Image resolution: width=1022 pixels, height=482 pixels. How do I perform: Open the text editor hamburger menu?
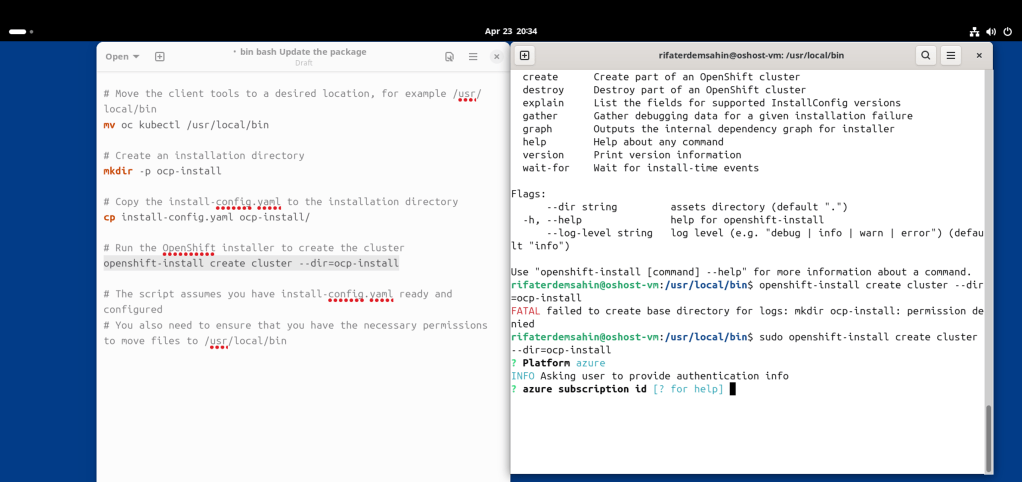point(473,57)
